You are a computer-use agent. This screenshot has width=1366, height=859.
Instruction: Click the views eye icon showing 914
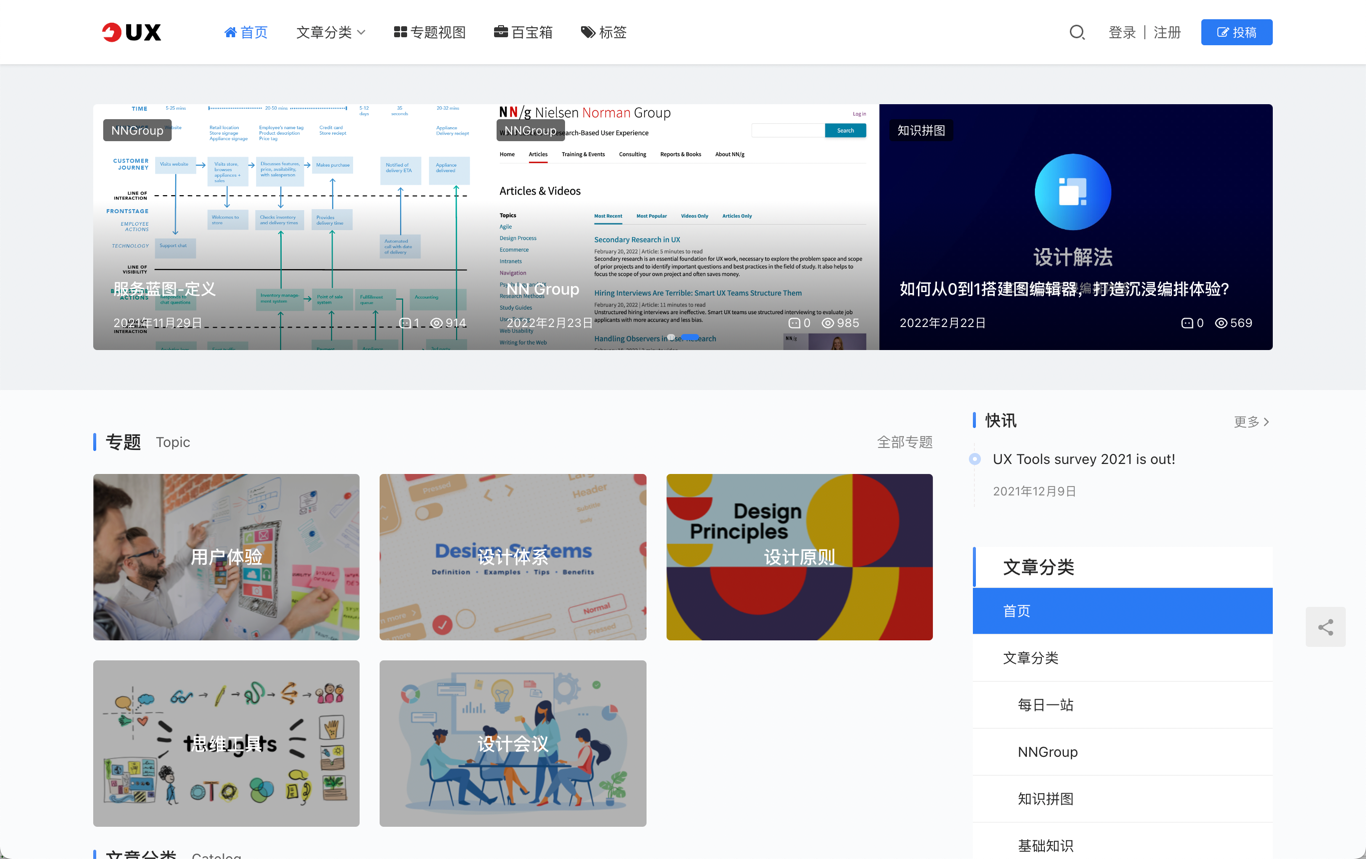[436, 323]
